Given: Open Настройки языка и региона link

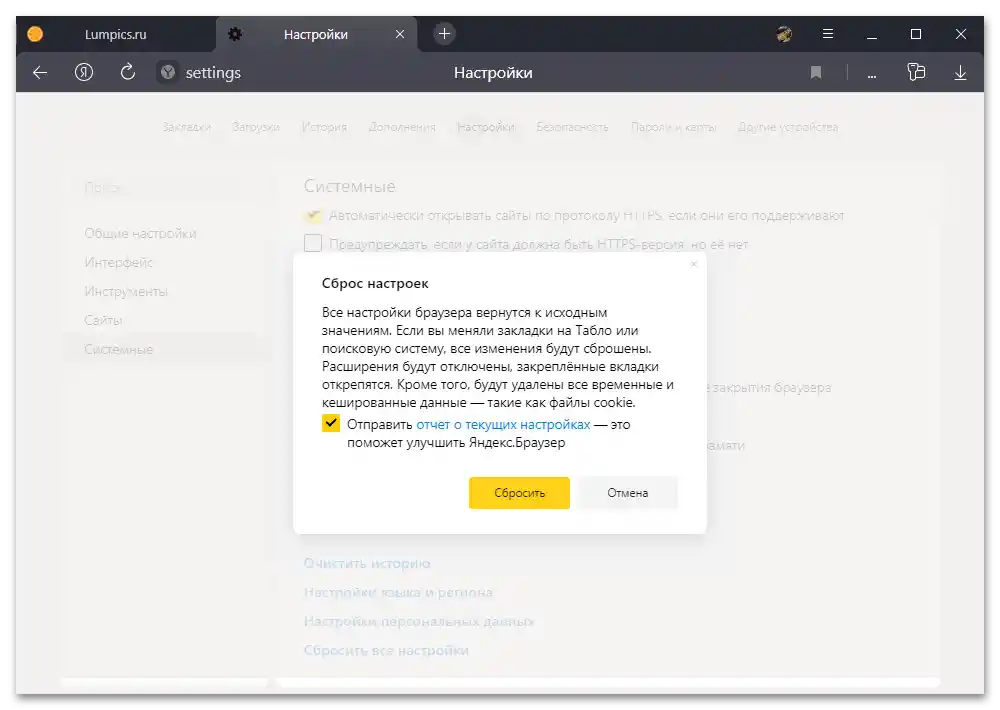Looking at the screenshot, I should pos(399,592).
